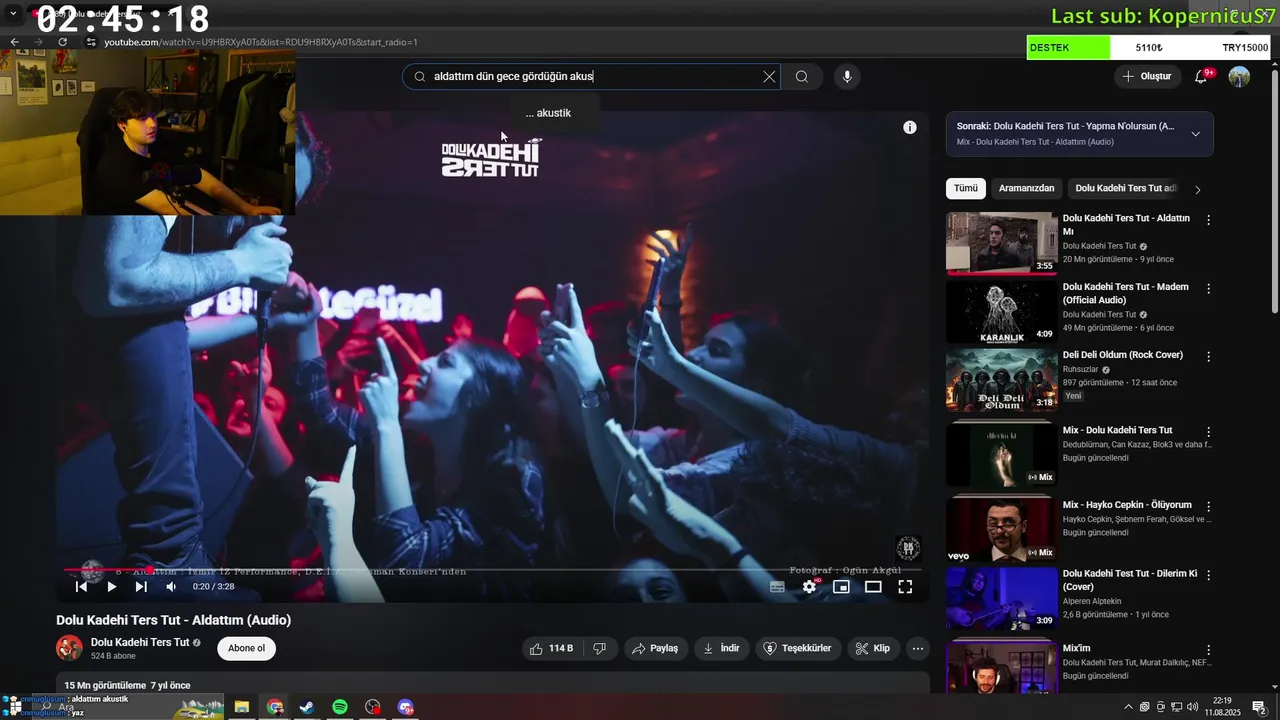Open the notifications bell

[1201, 77]
